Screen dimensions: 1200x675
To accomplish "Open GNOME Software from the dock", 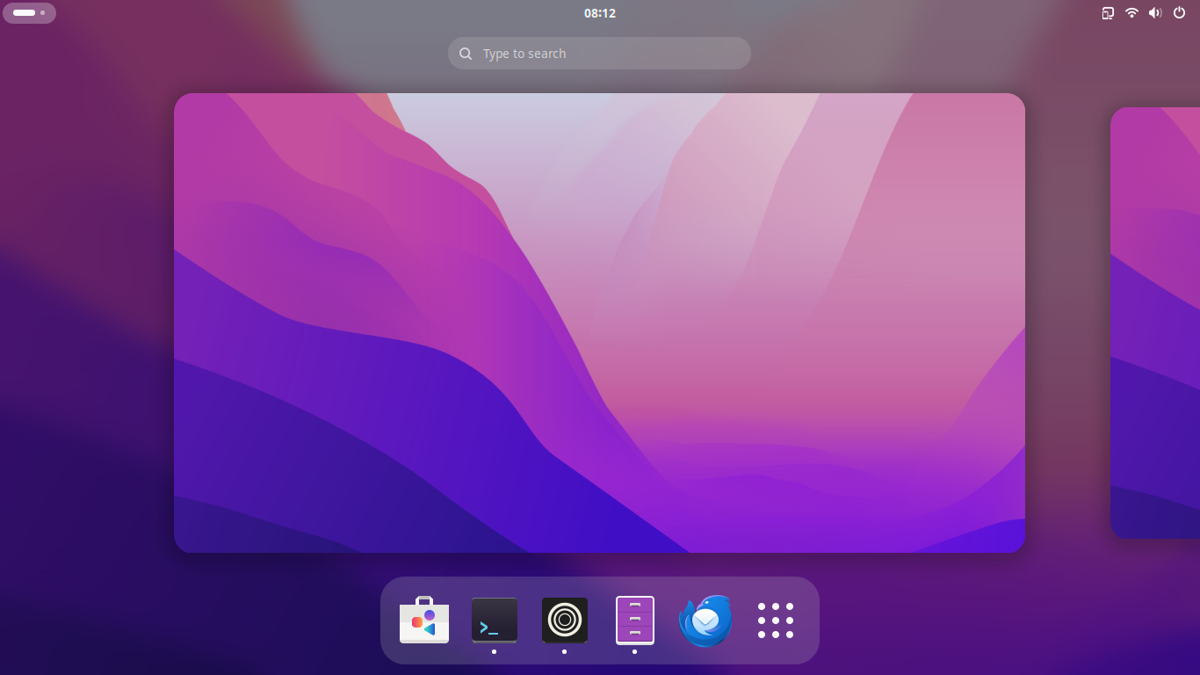I will tap(423, 620).
